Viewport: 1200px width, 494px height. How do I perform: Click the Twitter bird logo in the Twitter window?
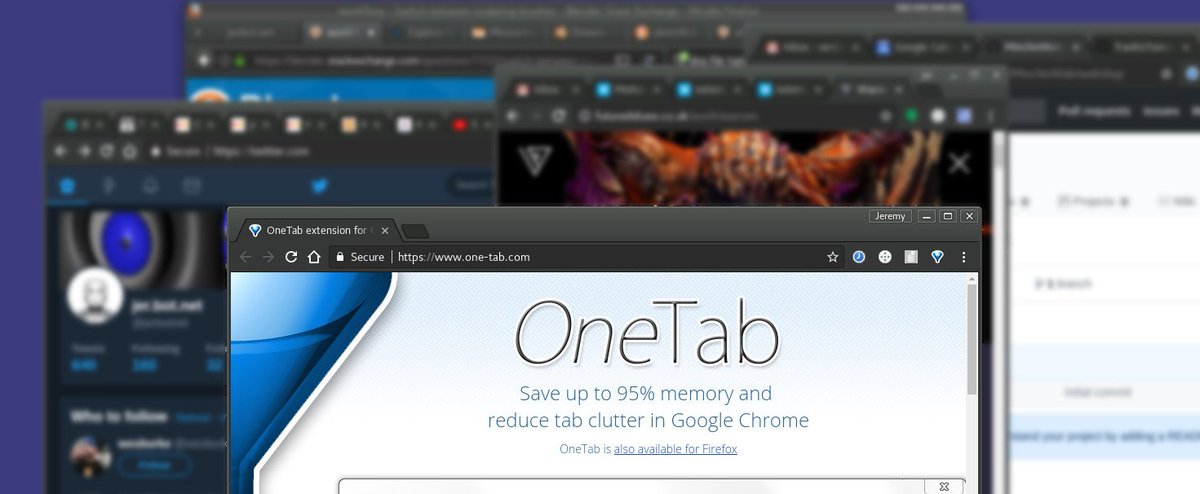tap(320, 185)
